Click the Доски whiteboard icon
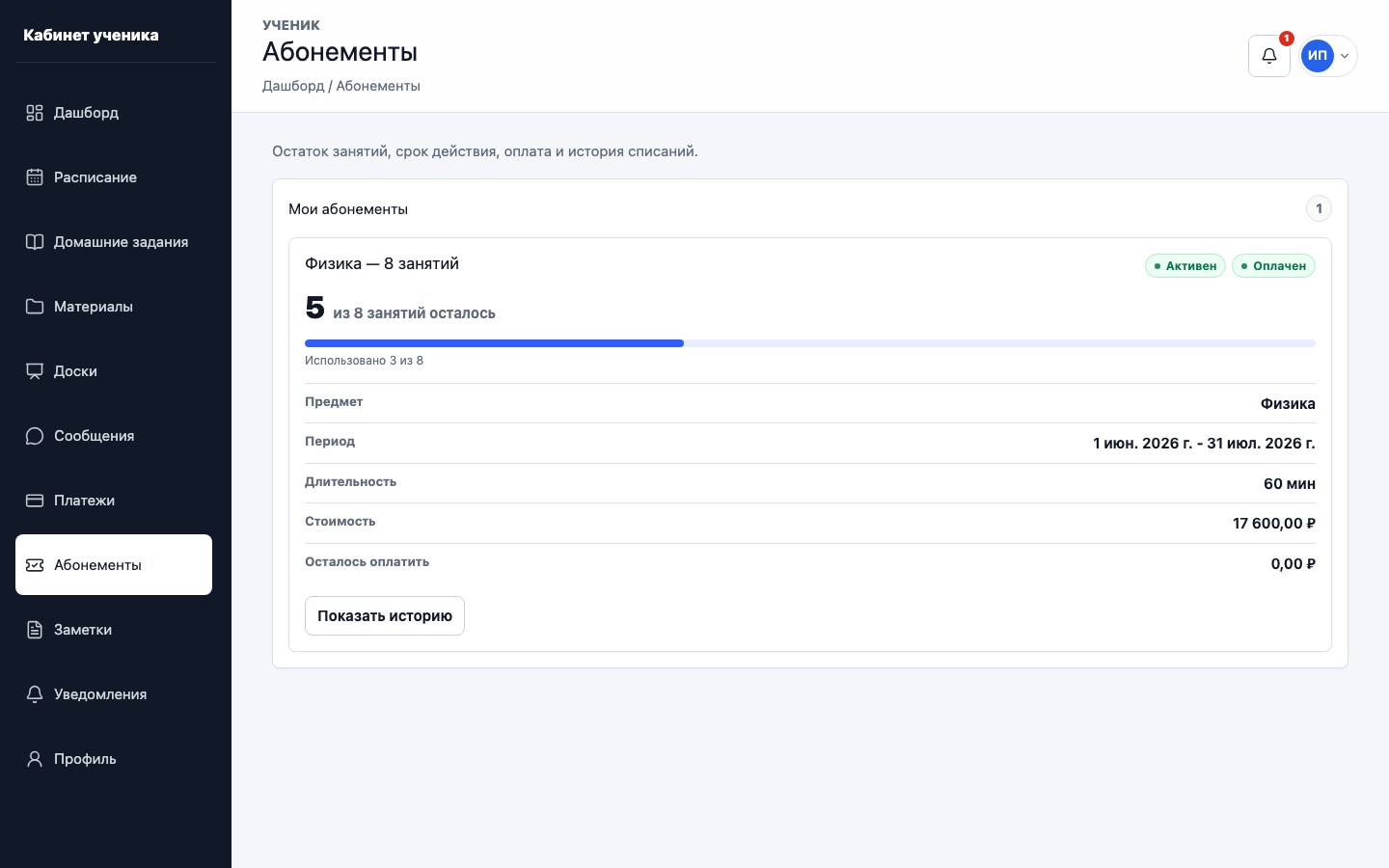The height and width of the screenshot is (868, 1389). coord(35,371)
